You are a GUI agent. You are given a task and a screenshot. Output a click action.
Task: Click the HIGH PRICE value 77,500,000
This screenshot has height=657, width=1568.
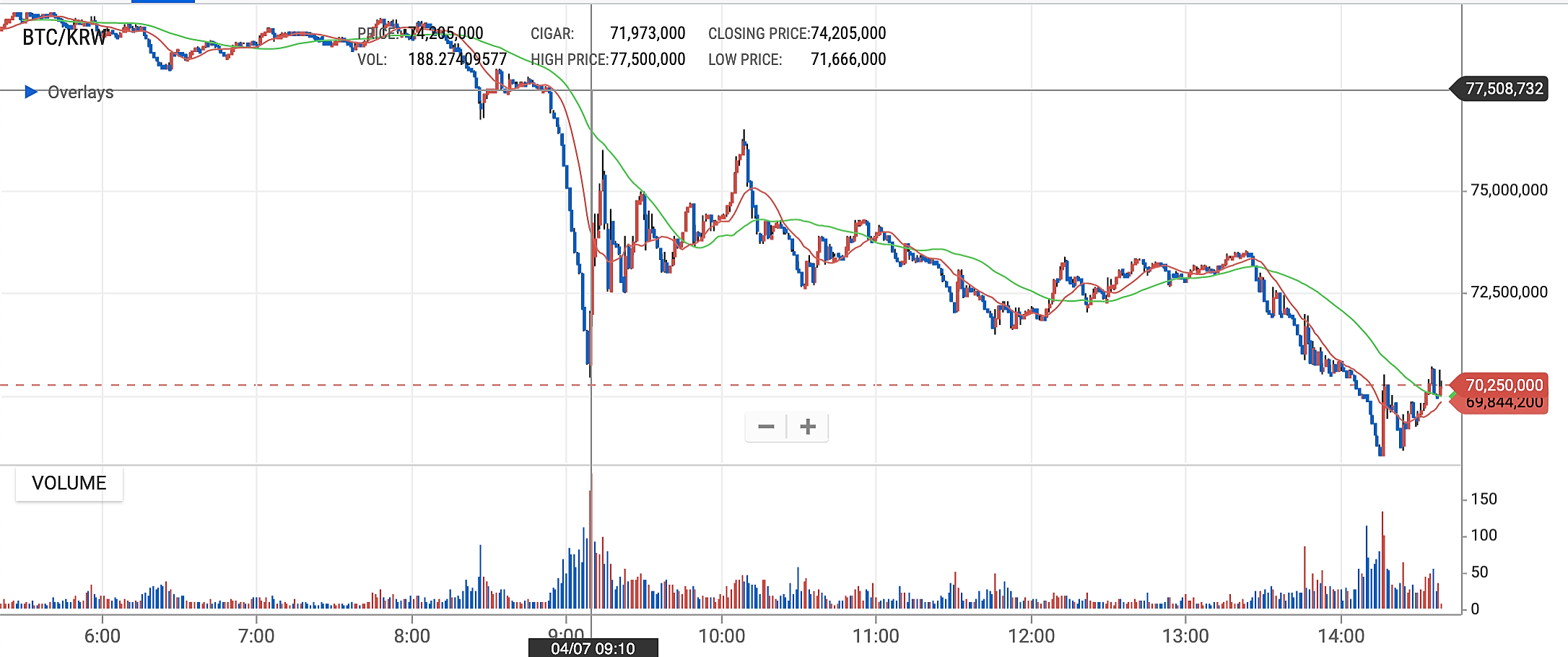648,59
